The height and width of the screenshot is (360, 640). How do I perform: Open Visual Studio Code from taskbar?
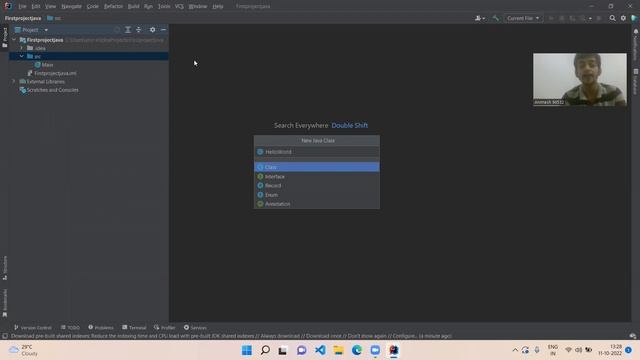320,350
